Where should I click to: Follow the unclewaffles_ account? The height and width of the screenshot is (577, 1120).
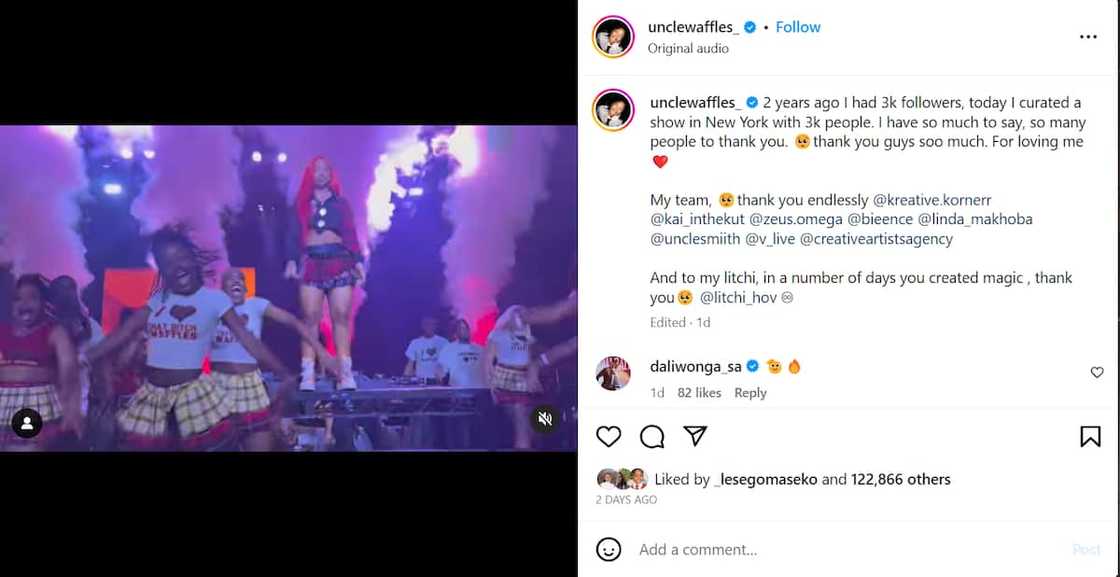click(798, 27)
